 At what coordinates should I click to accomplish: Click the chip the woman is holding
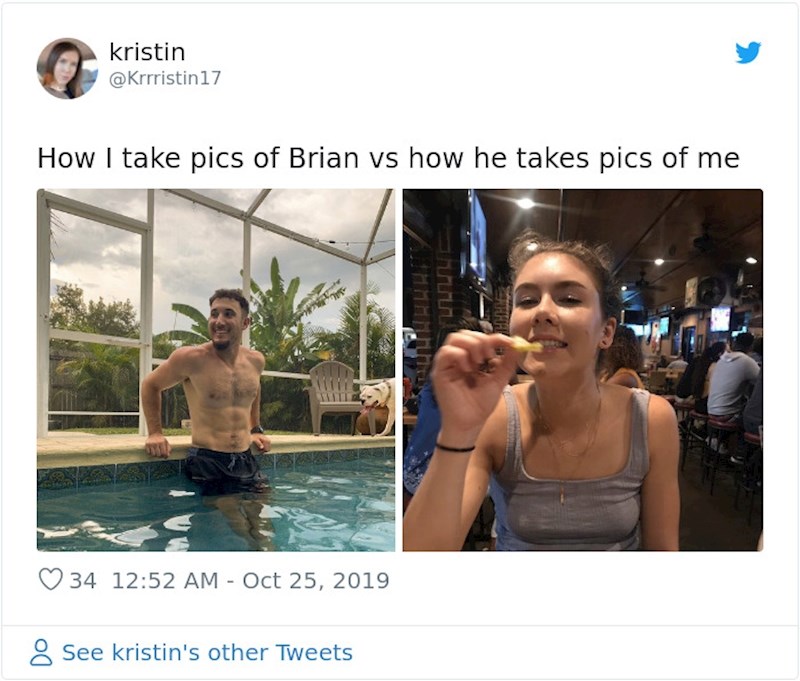tap(526, 345)
